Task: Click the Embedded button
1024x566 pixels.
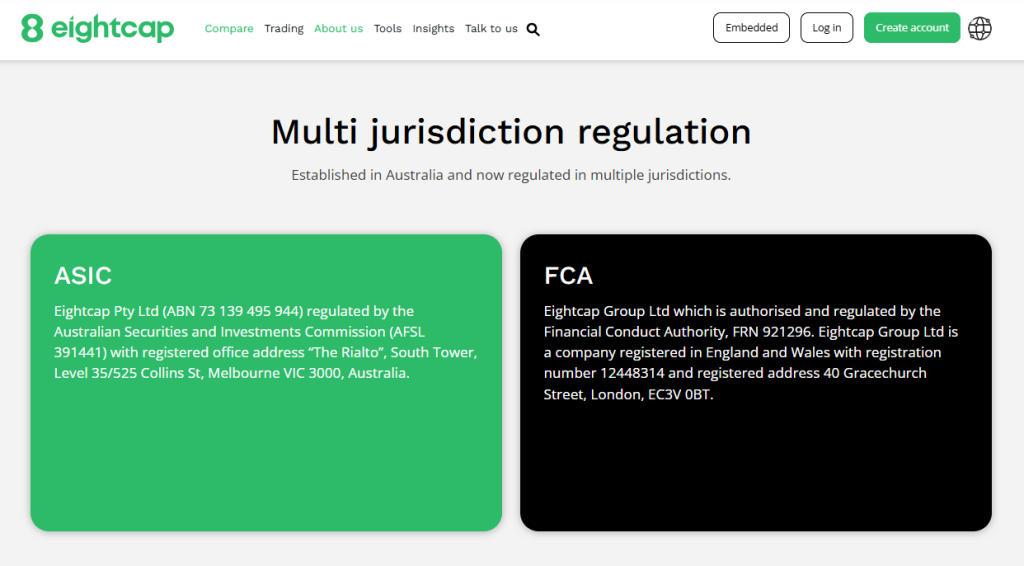Action: coord(751,28)
